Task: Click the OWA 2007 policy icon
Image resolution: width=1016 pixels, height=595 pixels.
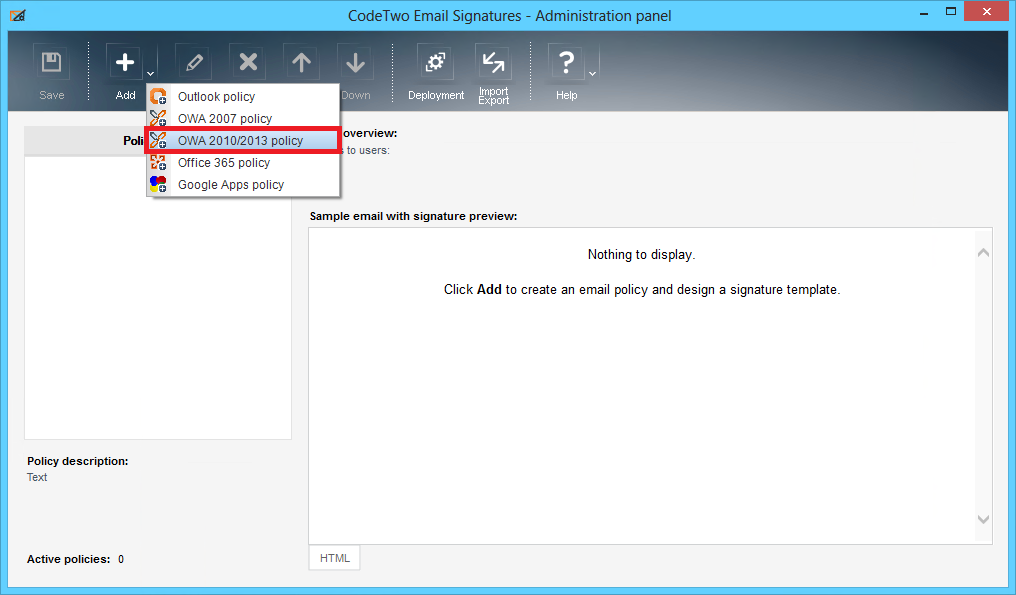Action: 158,119
